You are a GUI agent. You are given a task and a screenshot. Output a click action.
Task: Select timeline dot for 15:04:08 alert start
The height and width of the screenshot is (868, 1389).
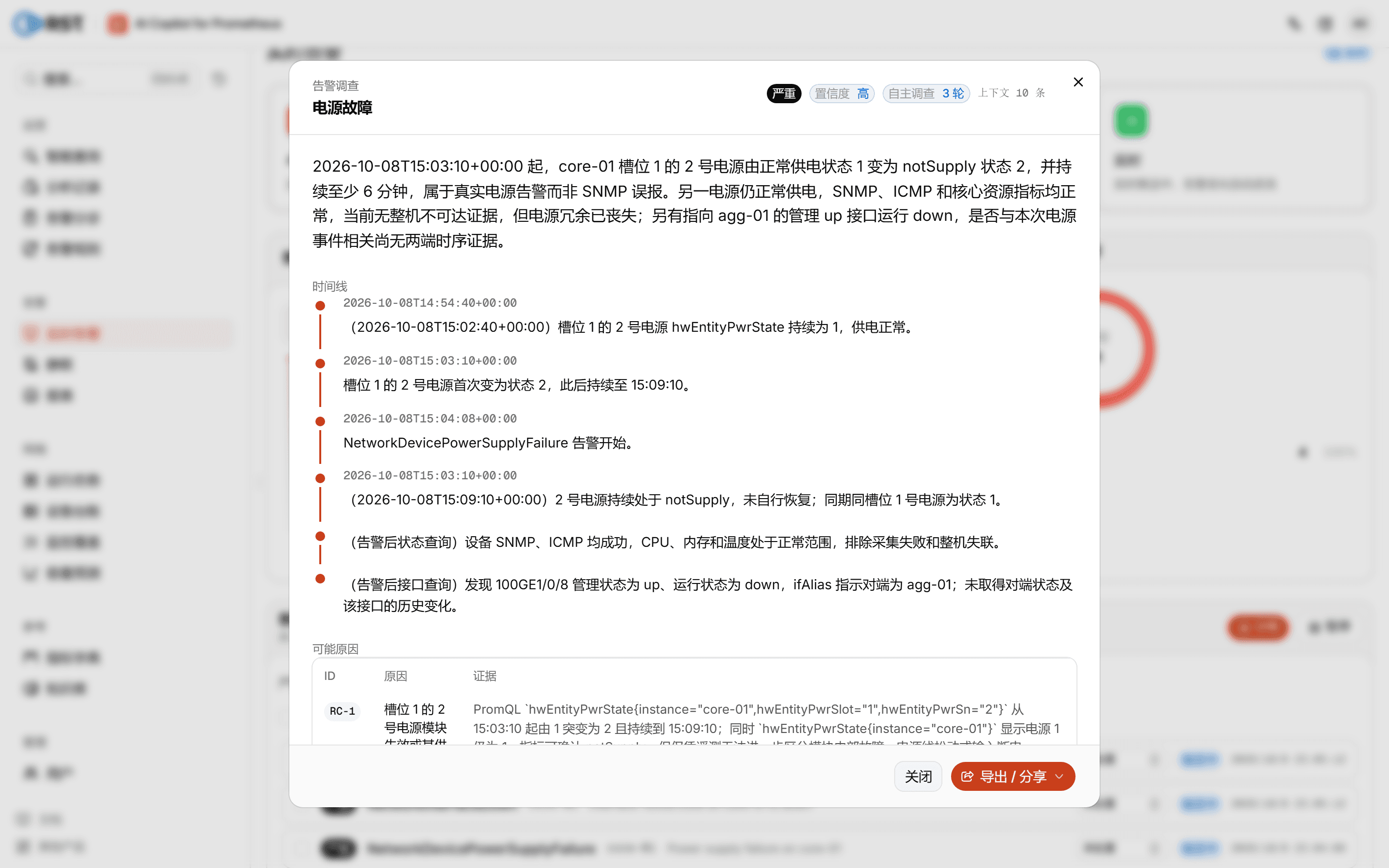click(x=320, y=421)
